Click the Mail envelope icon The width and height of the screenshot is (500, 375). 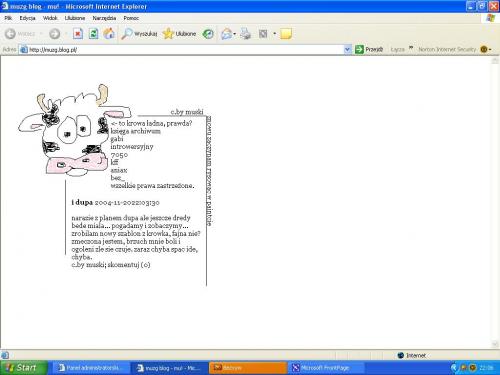click(x=226, y=34)
